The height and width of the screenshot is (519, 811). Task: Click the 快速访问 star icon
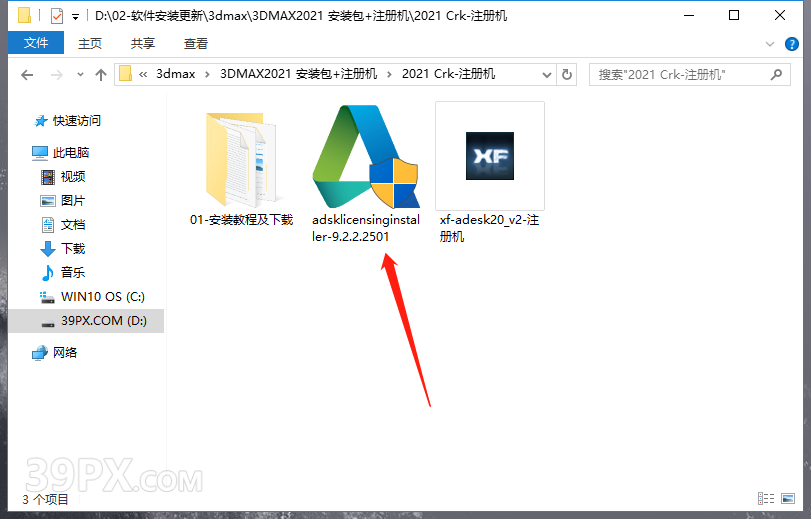(x=40, y=121)
